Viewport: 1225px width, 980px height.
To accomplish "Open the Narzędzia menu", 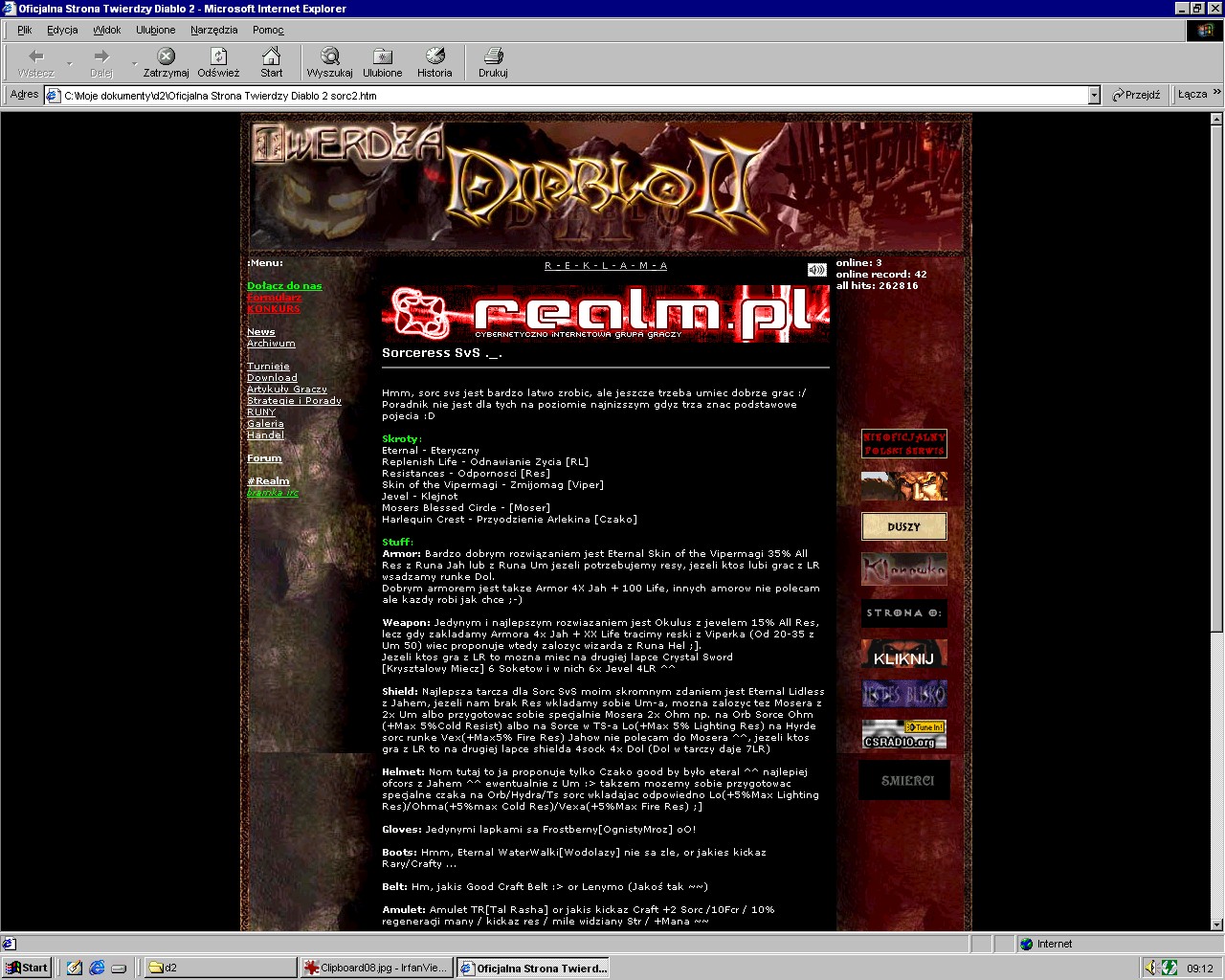I will (213, 30).
